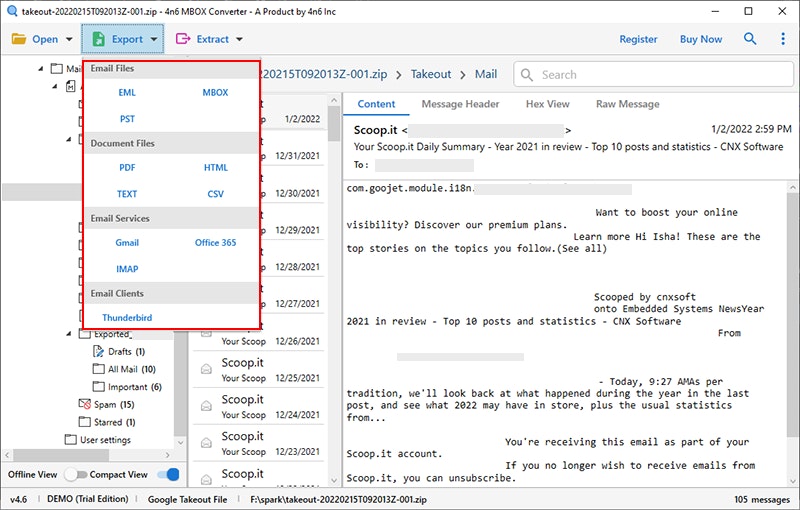Click envelope icon of 12/25/2021 Scoop.it message
The width and height of the screenshot is (800, 510).
(206, 369)
